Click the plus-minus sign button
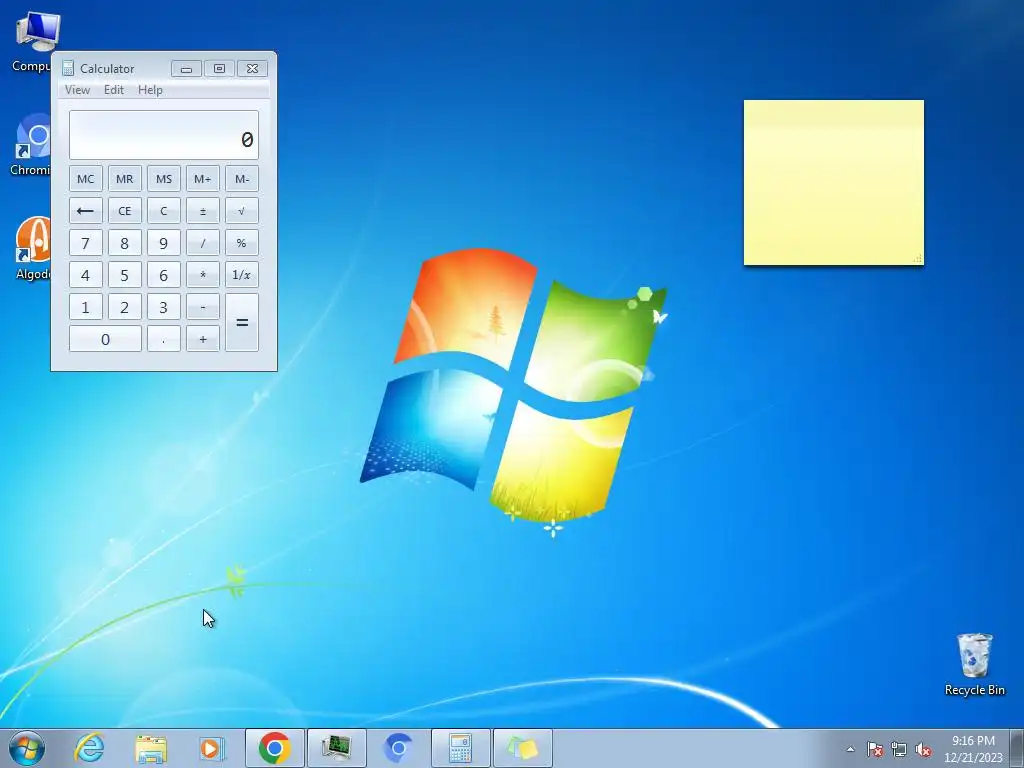This screenshot has height=768, width=1024. pyautogui.click(x=202, y=211)
